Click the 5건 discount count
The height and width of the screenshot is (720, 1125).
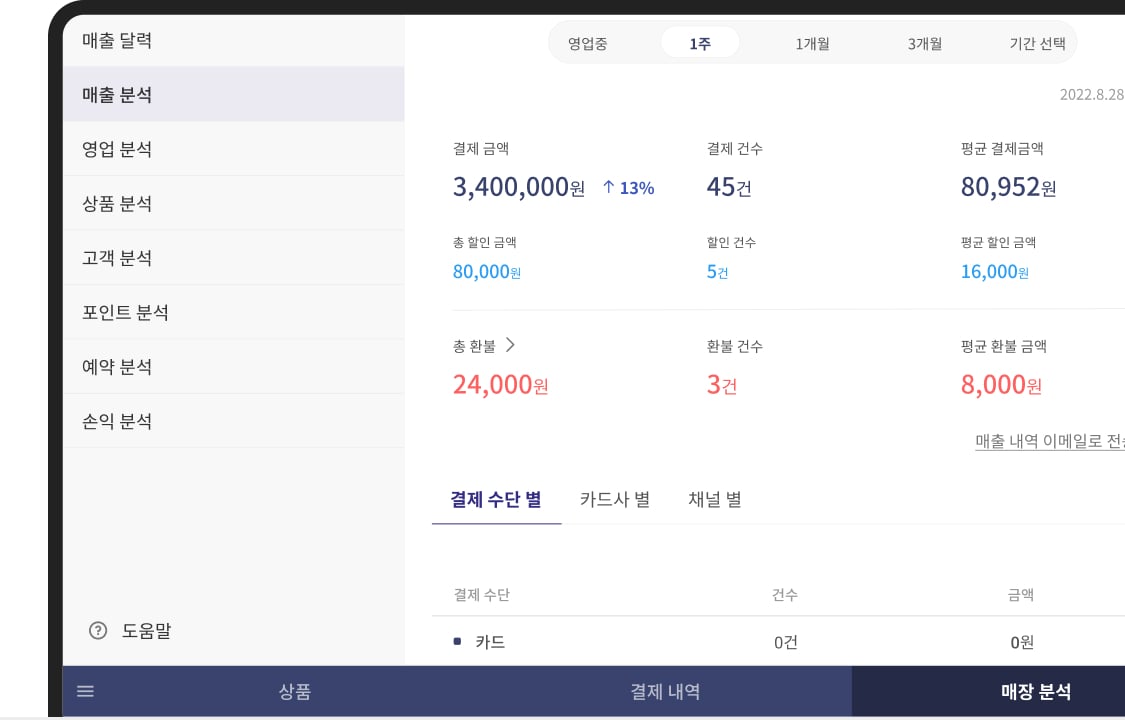click(x=717, y=272)
